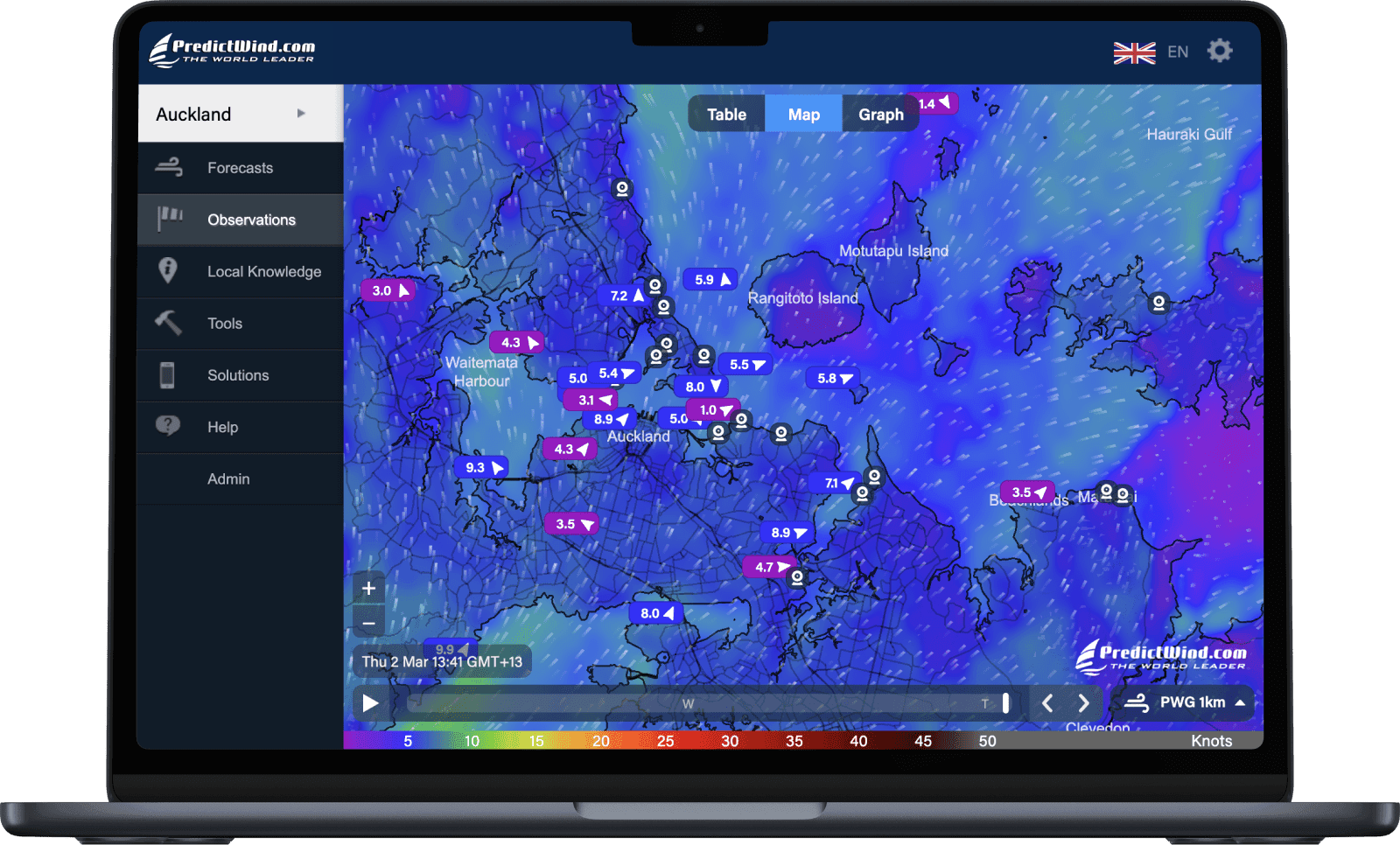Open the Forecasts section in sidebar
The height and width of the screenshot is (845, 1400).
pyautogui.click(x=240, y=167)
